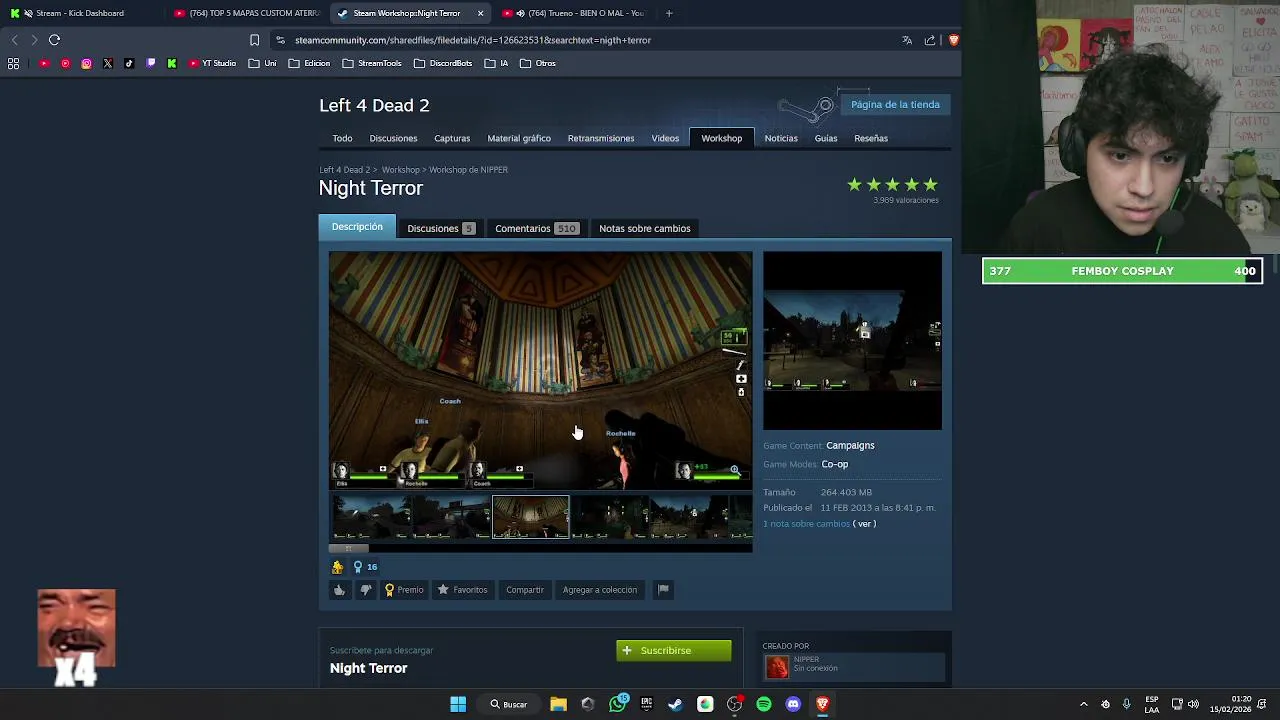The width and height of the screenshot is (1280, 720).
Task: Switch to Notas sobre cambios tab
Action: (645, 228)
